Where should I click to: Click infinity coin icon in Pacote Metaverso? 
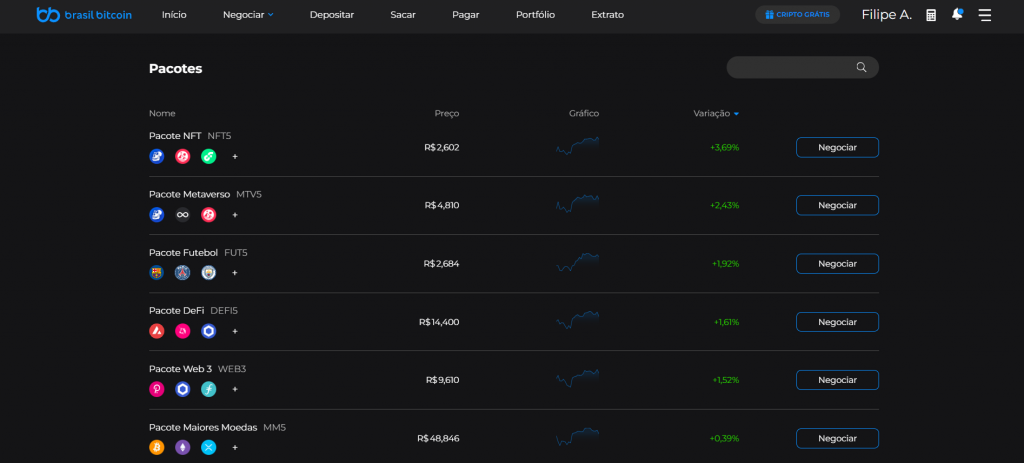tap(183, 215)
